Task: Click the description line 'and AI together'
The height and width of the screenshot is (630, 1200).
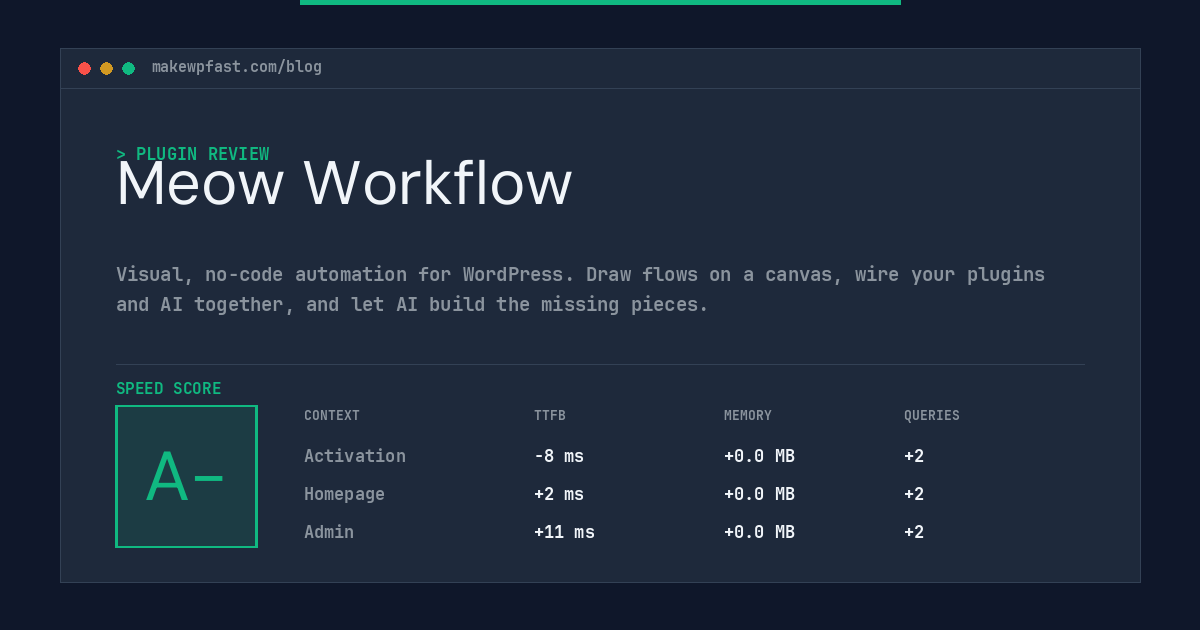Action: (x=412, y=304)
